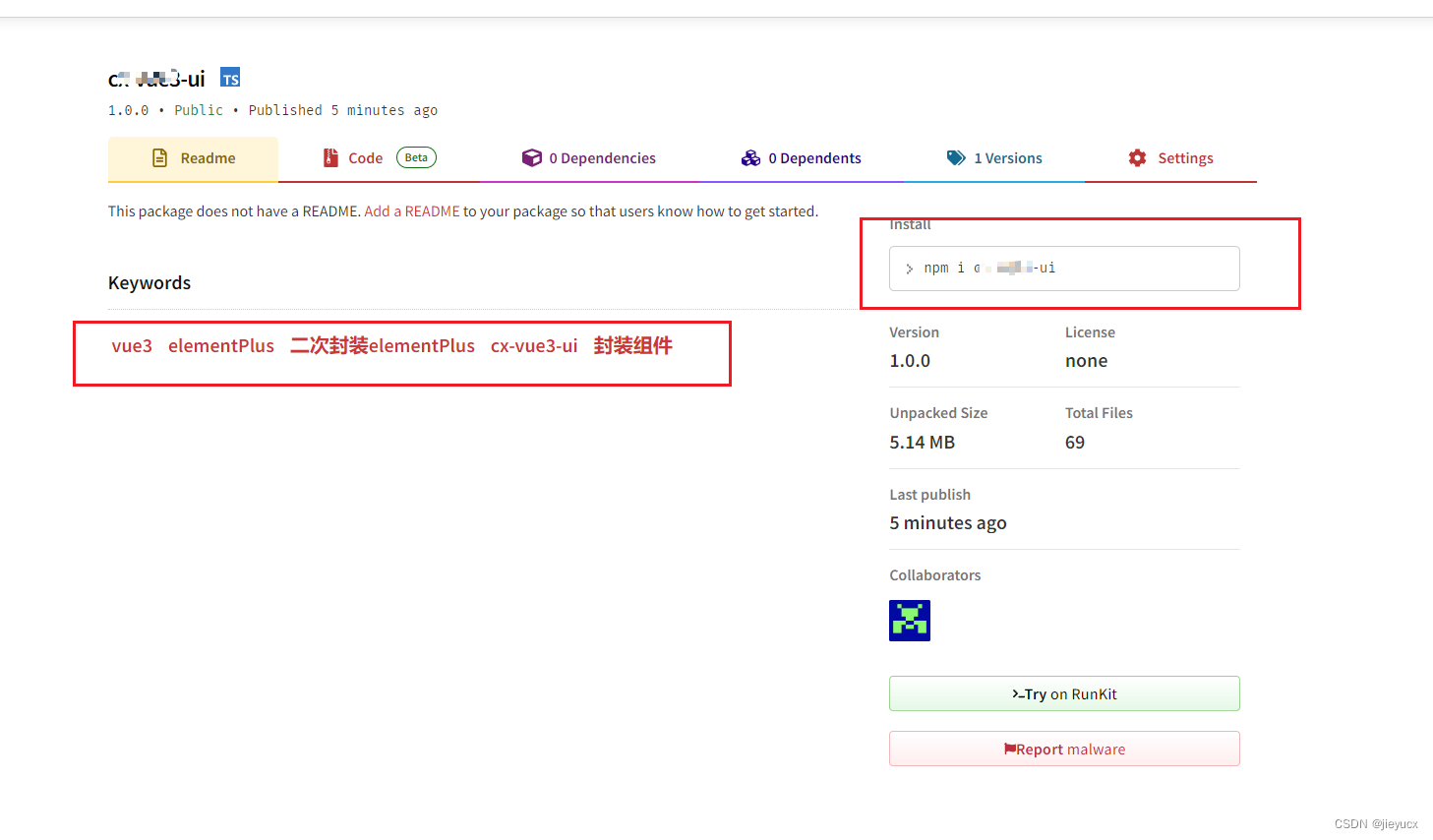Click the 'Published 5 minutes ago' text
This screenshot has width=1433, height=840.
343,110
